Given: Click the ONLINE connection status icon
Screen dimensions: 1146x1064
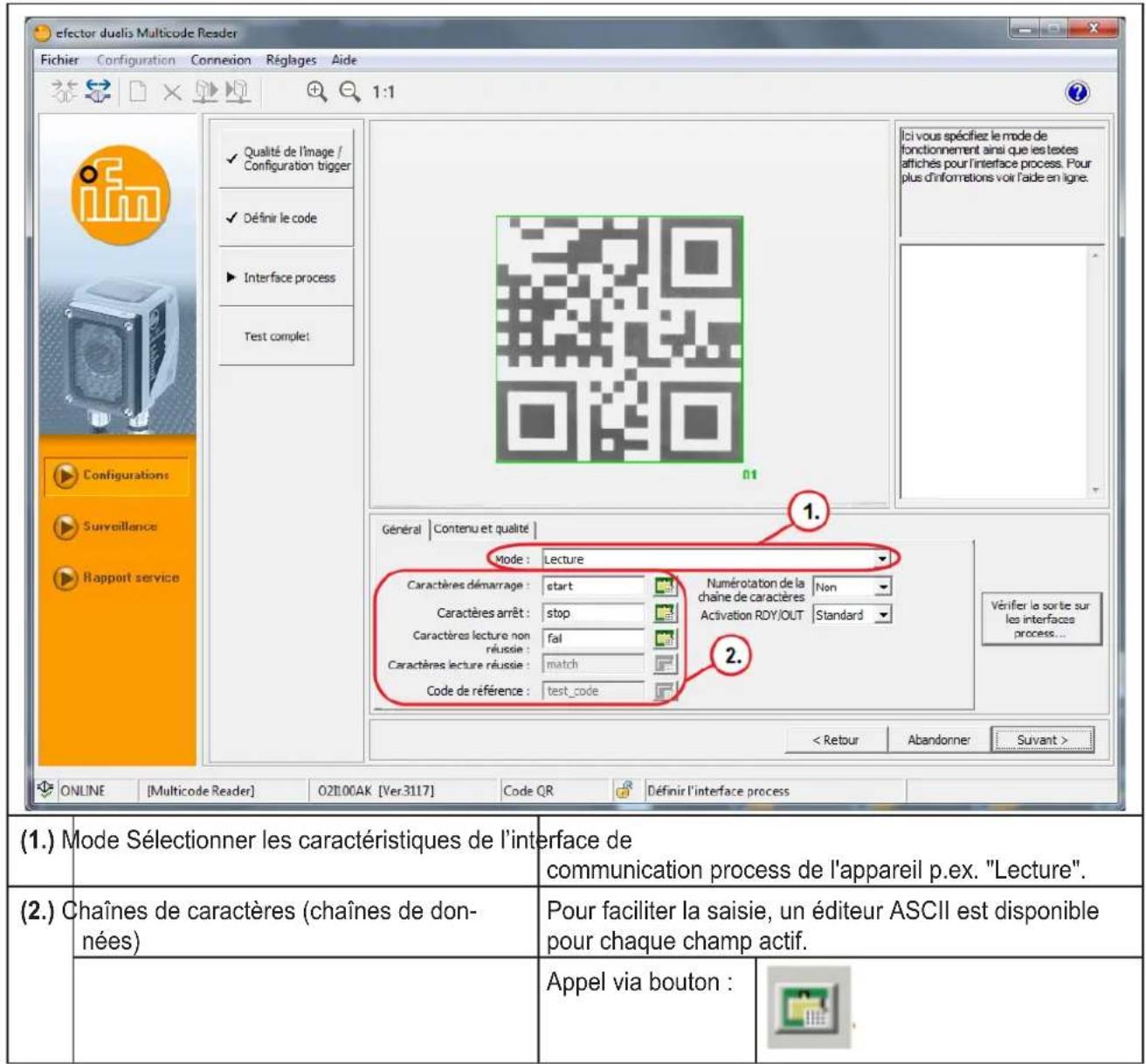Looking at the screenshot, I should pyautogui.click(x=45, y=790).
